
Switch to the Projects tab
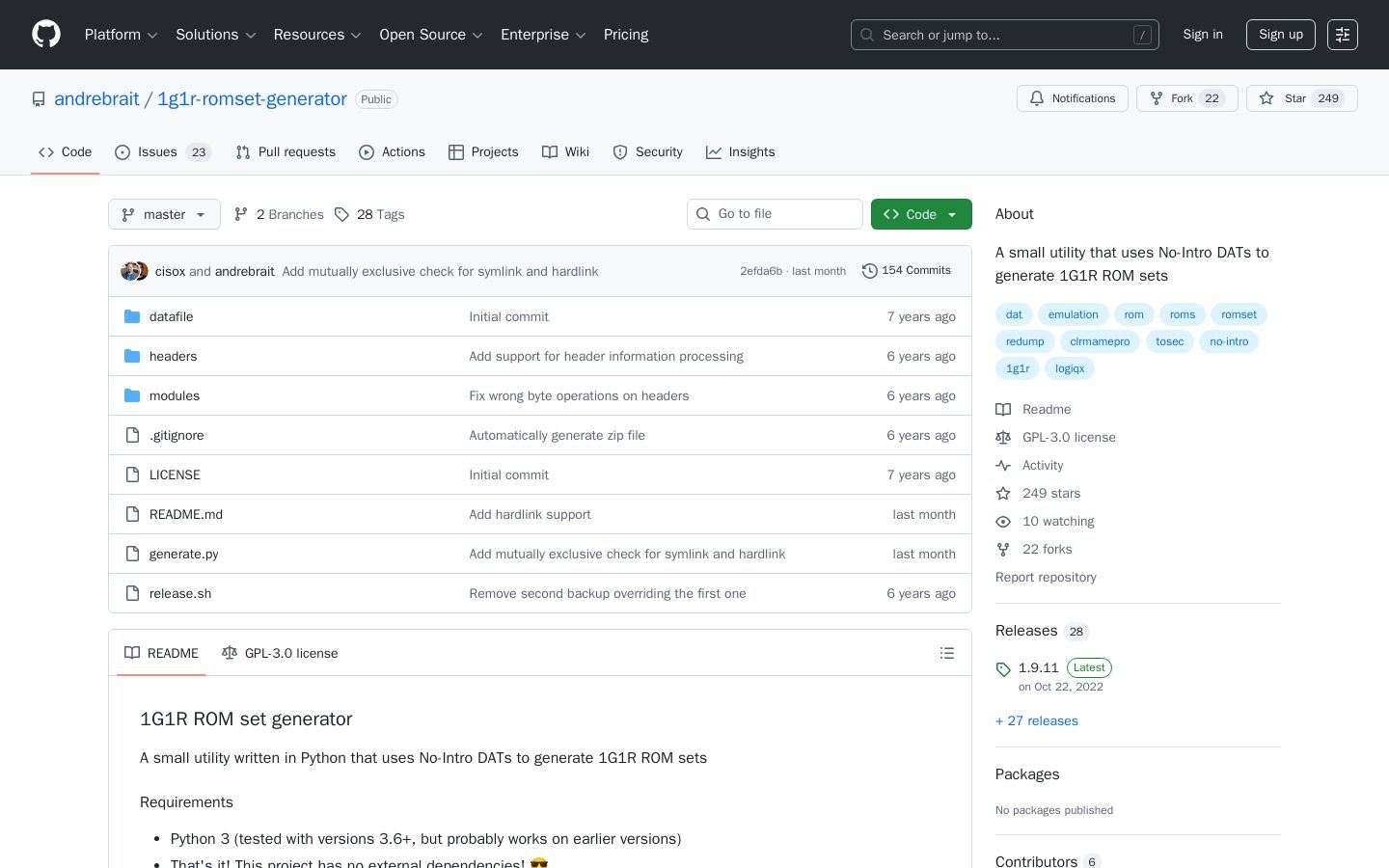[x=483, y=152]
